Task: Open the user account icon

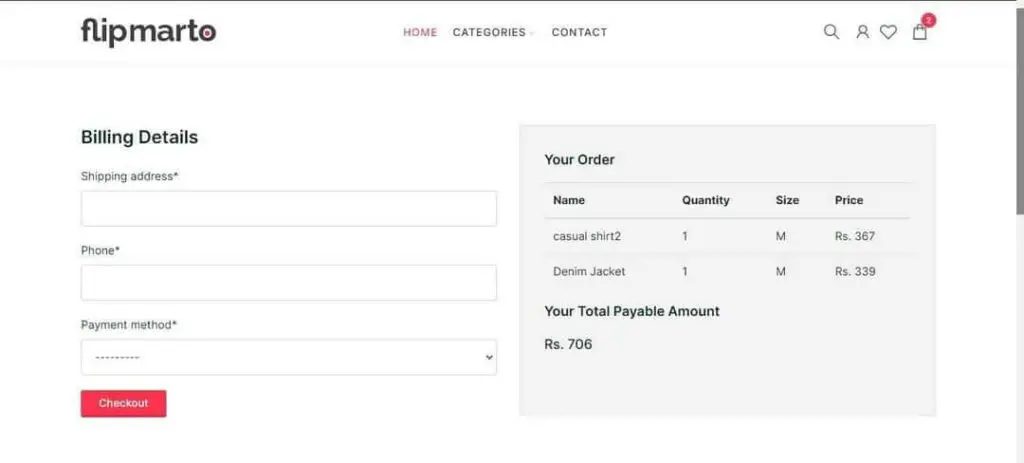Action: pos(862,32)
